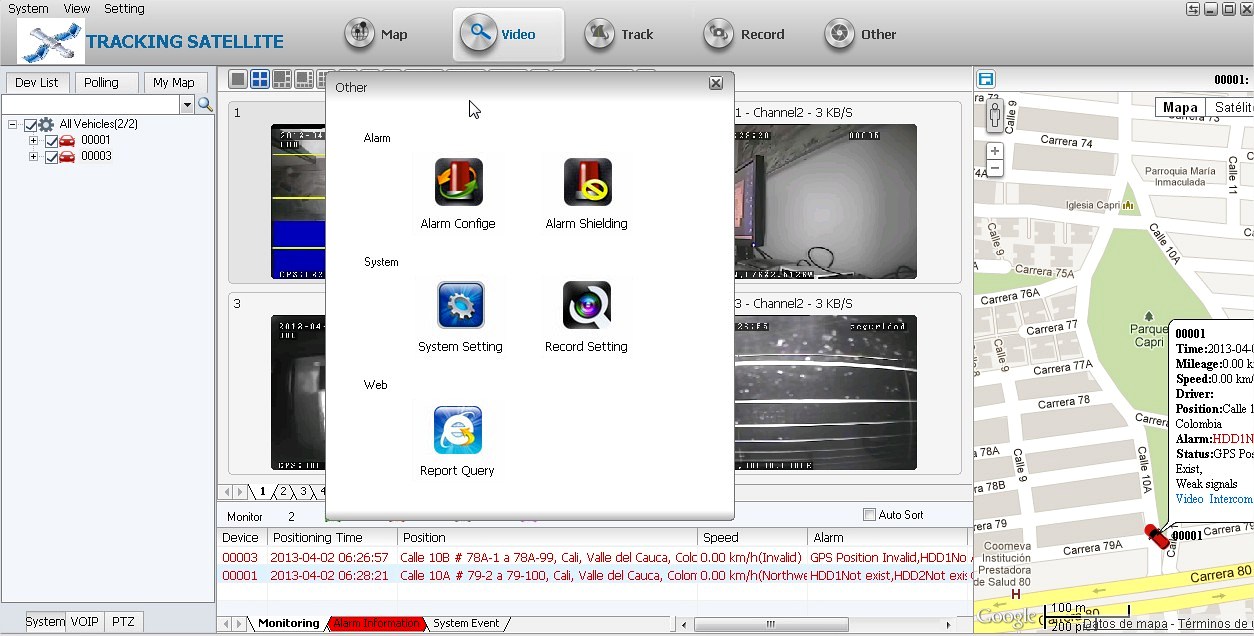This screenshot has height=636, width=1254.
Task: Click the Video link in vehicle popup
Action: [1189, 499]
